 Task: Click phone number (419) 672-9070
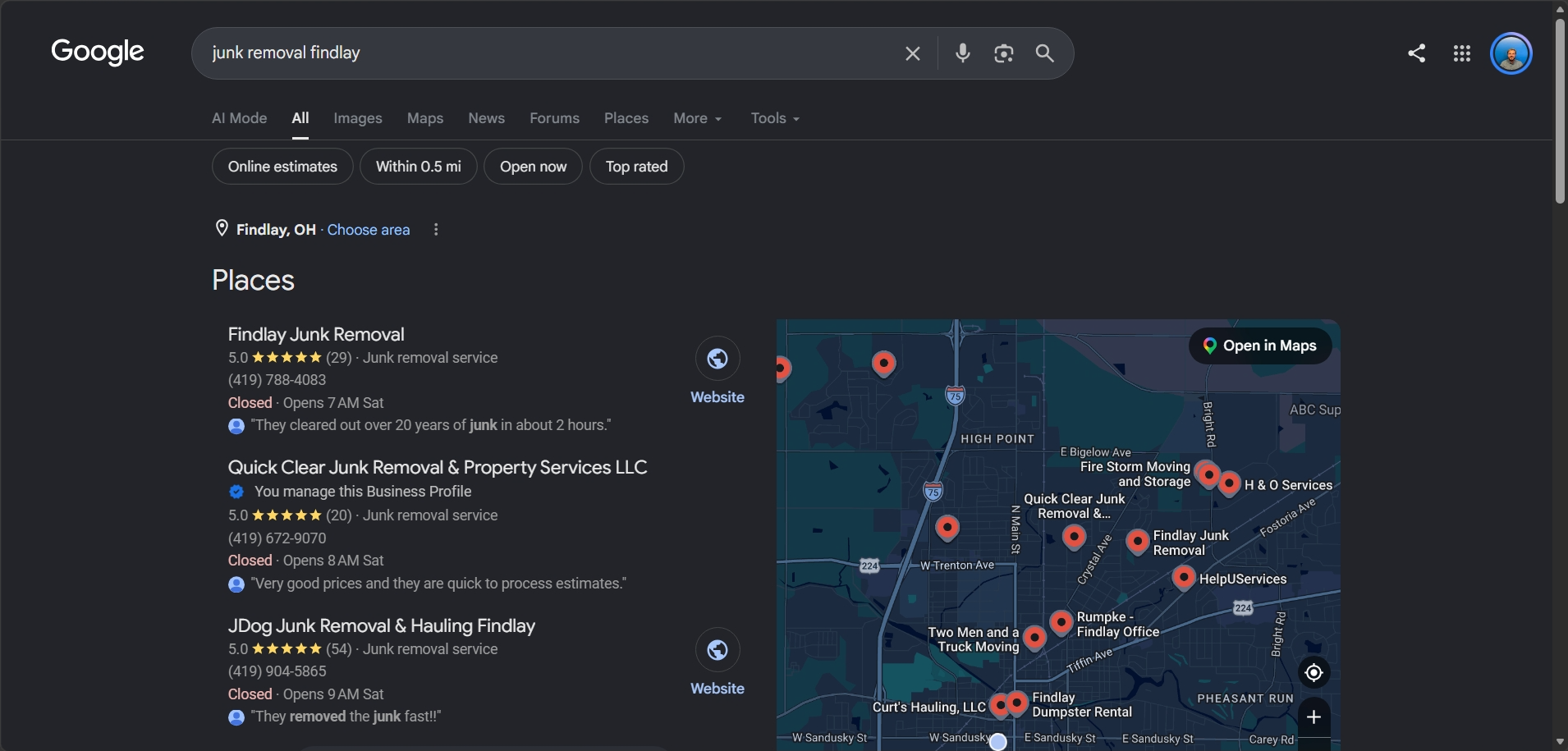point(277,538)
